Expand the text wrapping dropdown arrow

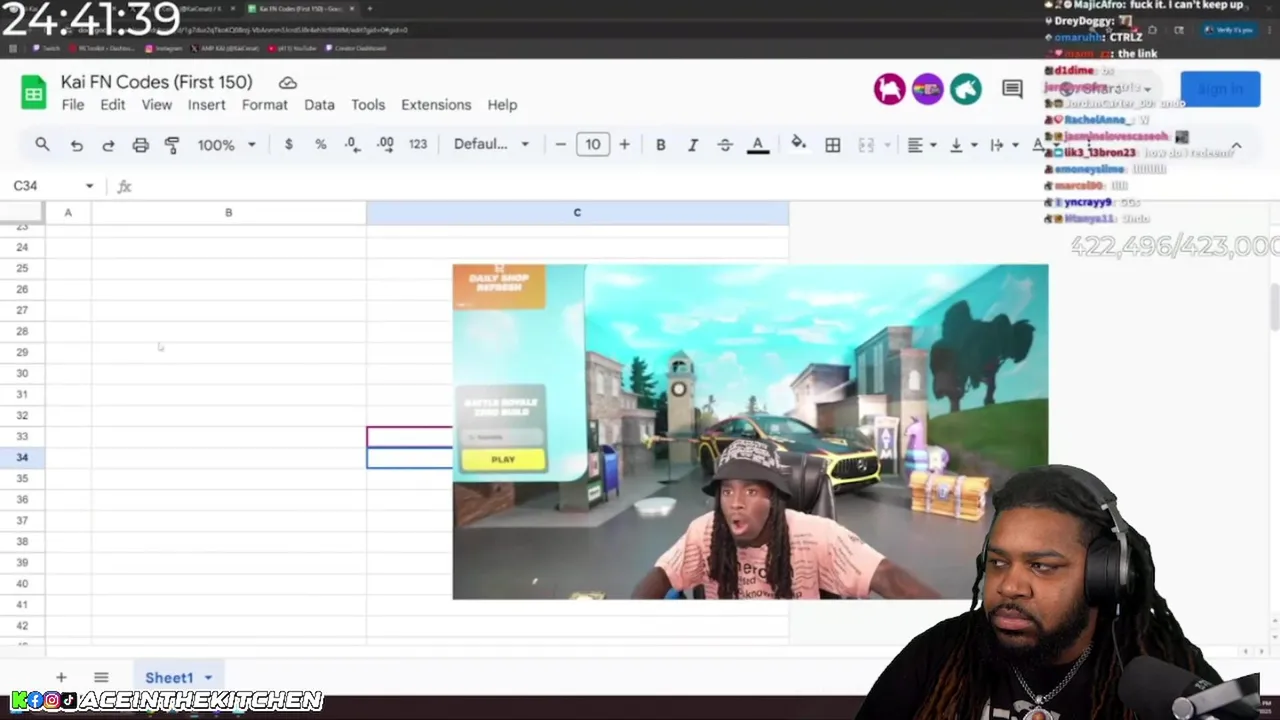[x=1015, y=145]
